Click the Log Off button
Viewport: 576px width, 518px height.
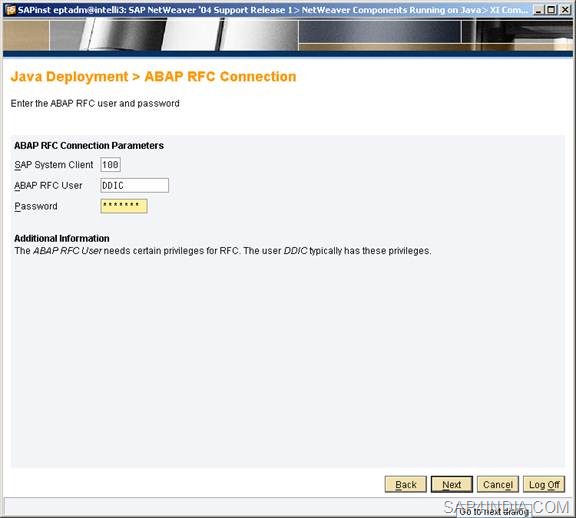pos(544,485)
